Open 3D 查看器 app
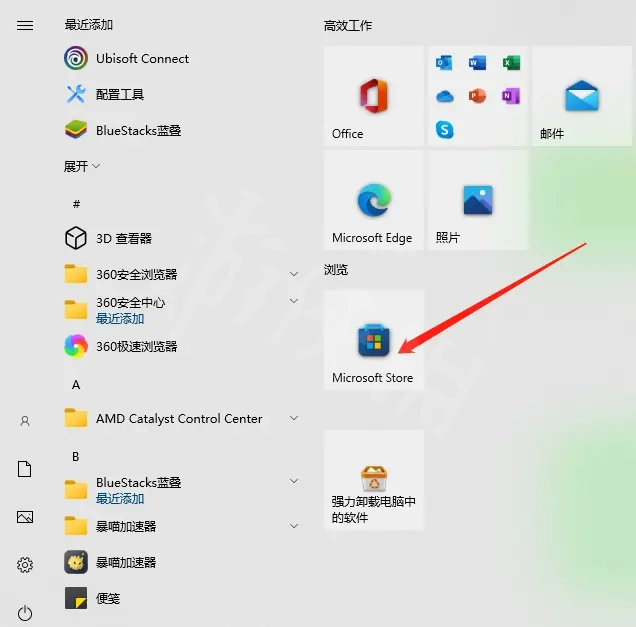This screenshot has width=636, height=627. (x=123, y=239)
